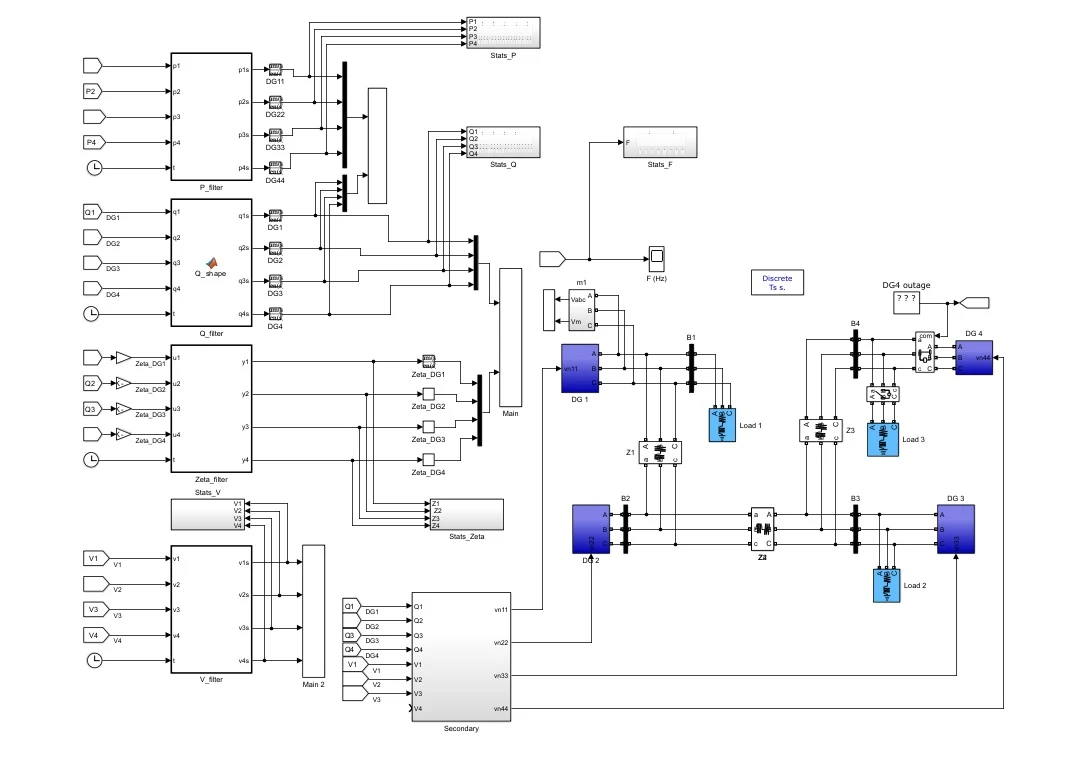Select the Stats_P scope block
The width and height of the screenshot is (1086, 769).
coord(503,32)
